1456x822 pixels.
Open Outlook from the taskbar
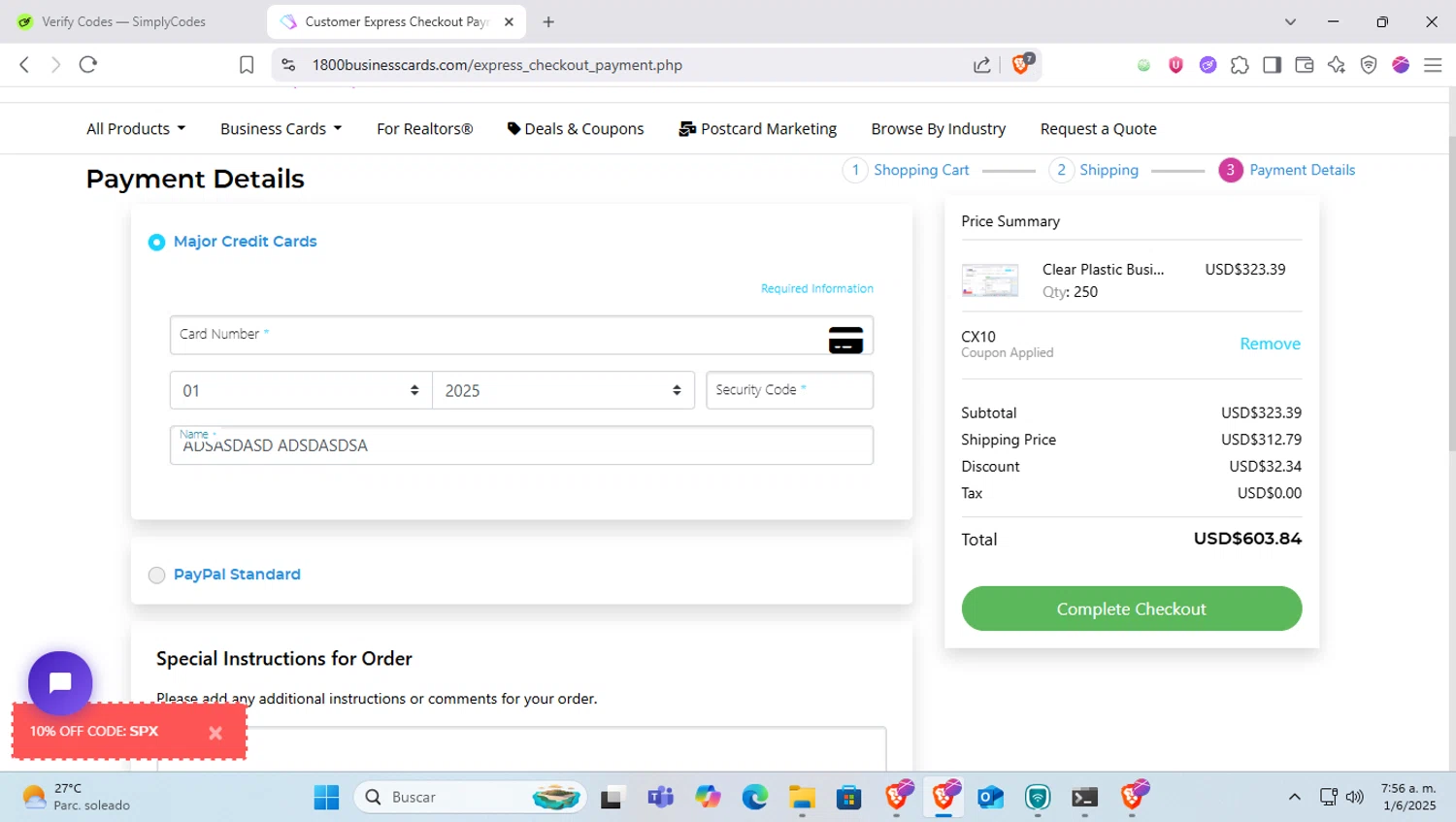990,797
